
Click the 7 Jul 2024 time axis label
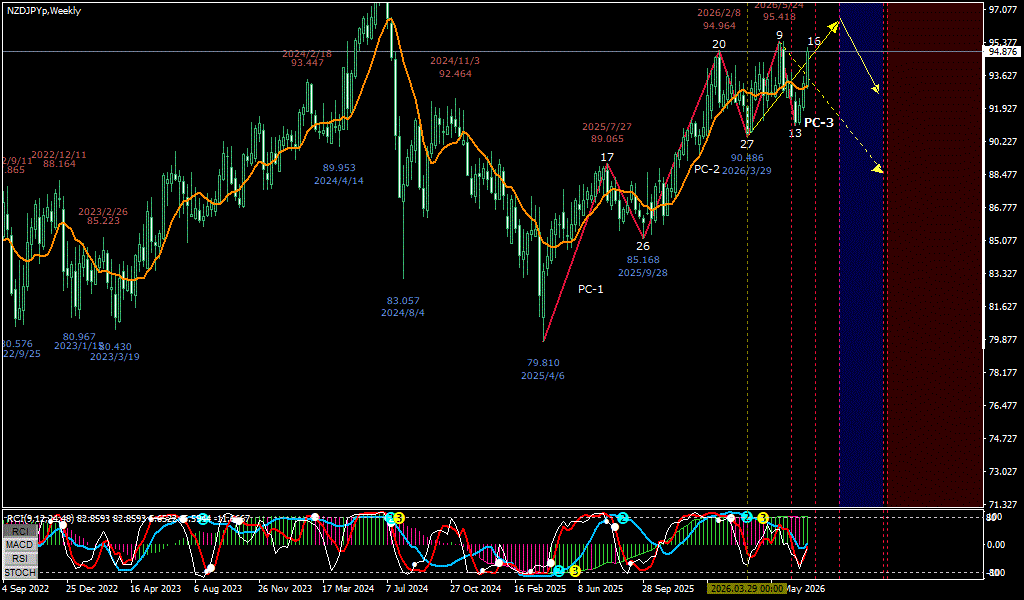(407, 589)
